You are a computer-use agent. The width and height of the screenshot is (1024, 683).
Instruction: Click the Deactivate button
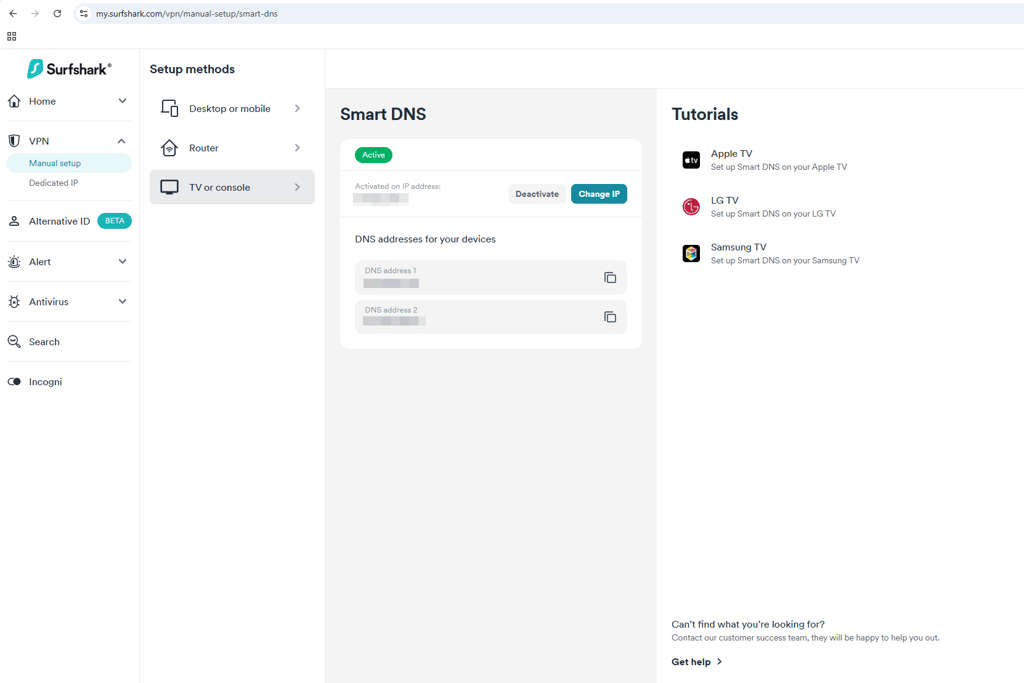(x=537, y=194)
